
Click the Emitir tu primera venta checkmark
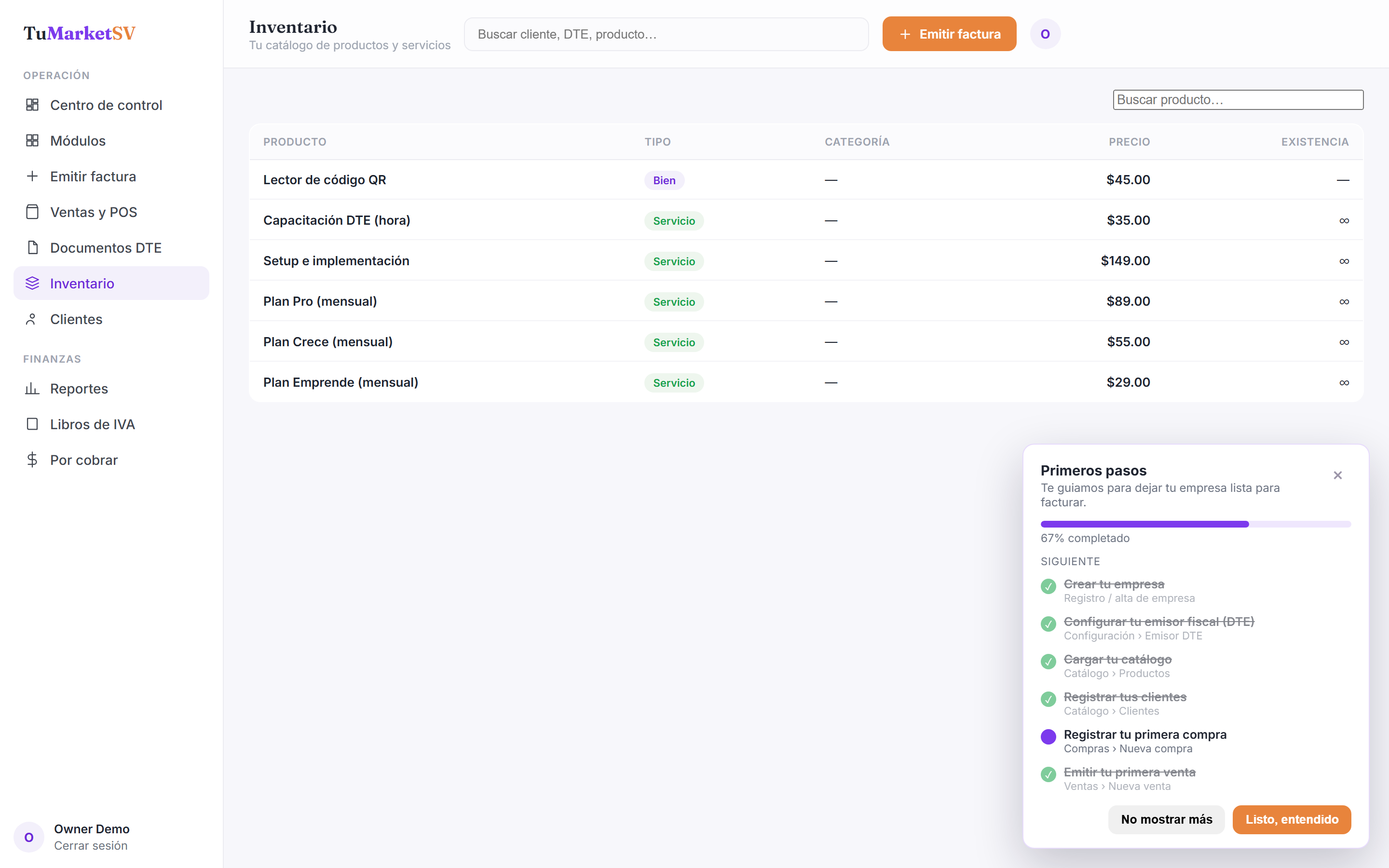(x=1048, y=774)
